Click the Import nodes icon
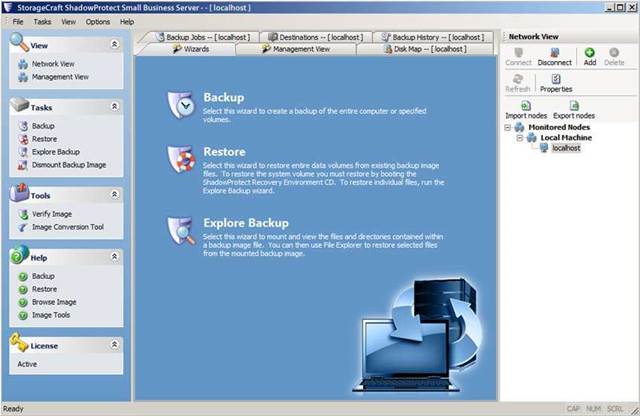Image resolution: width=640 pixels, height=416 pixels. [526, 106]
